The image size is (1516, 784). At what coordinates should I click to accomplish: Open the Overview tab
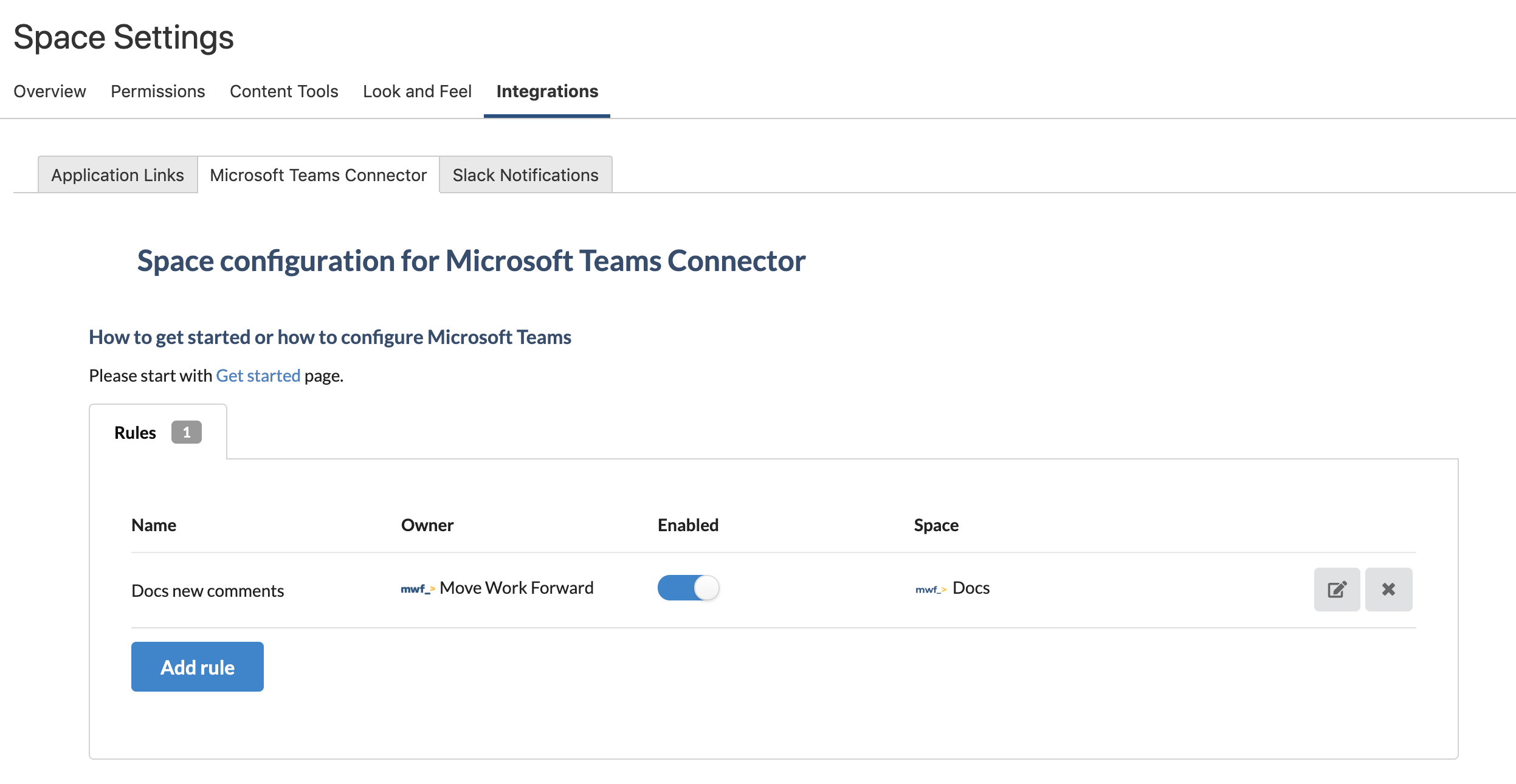coord(50,91)
